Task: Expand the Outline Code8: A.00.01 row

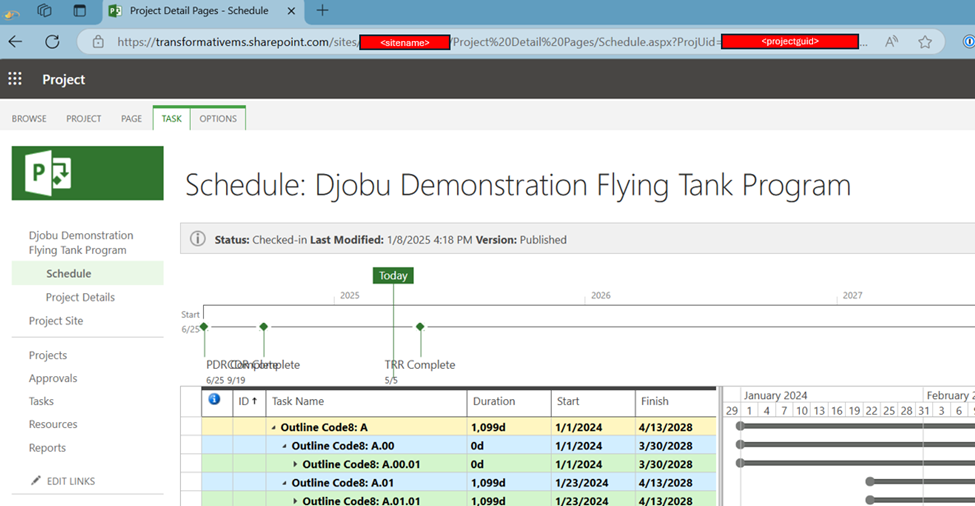Action: [295, 464]
